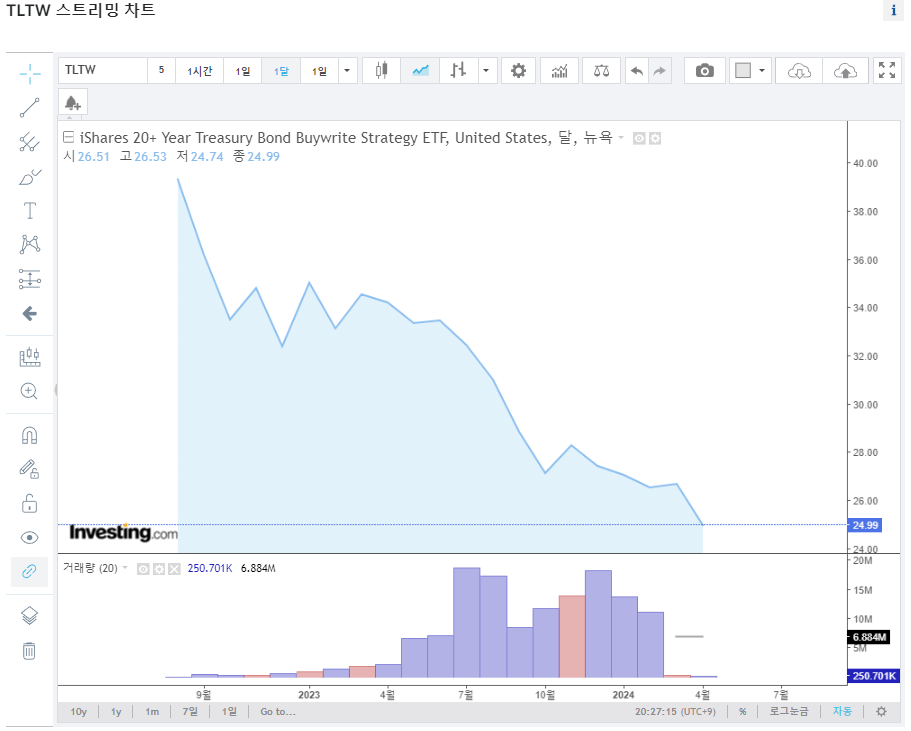Collapse the iShares series legend
This screenshot has width=911, height=731.
pyautogui.click(x=69, y=137)
